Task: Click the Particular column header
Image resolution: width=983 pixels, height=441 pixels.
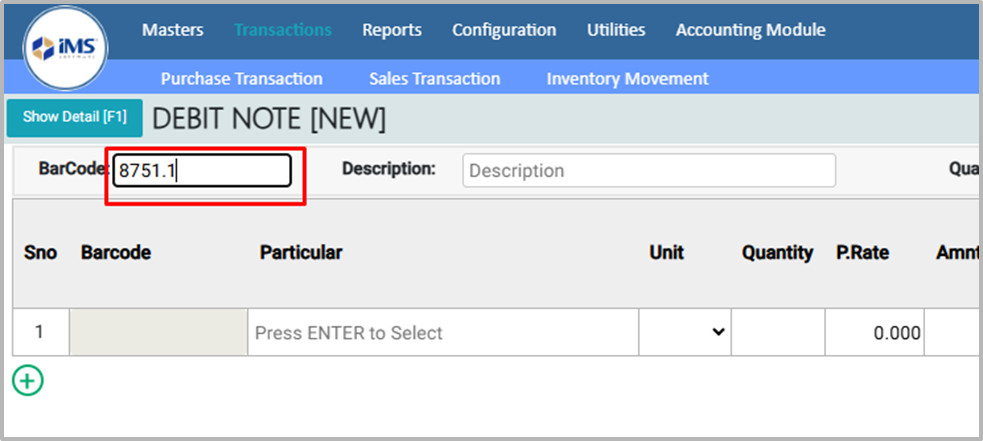Action: 300,253
